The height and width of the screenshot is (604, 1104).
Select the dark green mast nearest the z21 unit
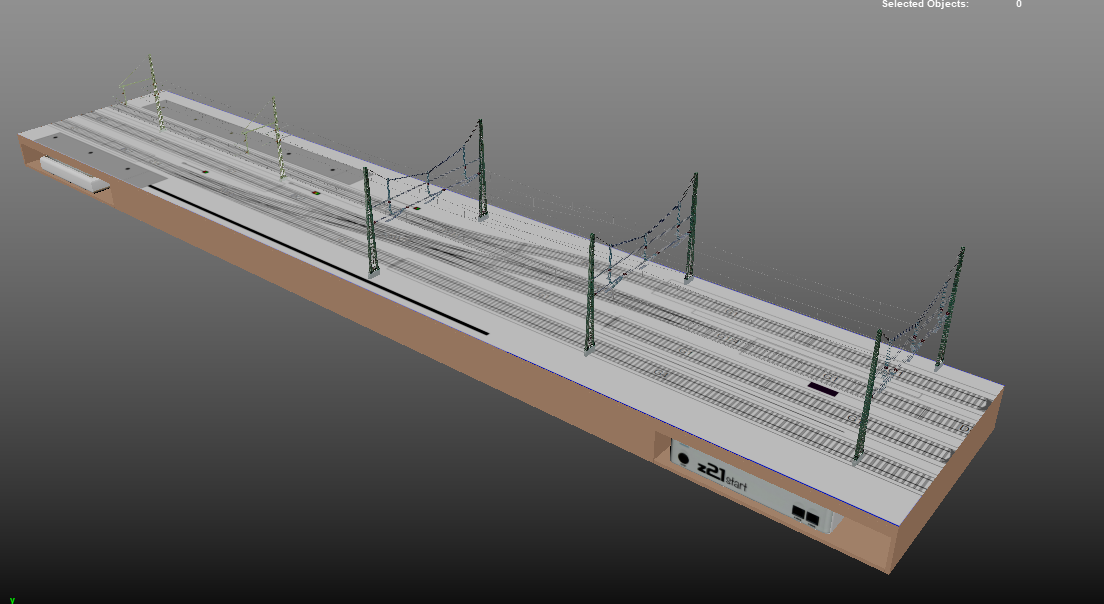[x=867, y=397]
